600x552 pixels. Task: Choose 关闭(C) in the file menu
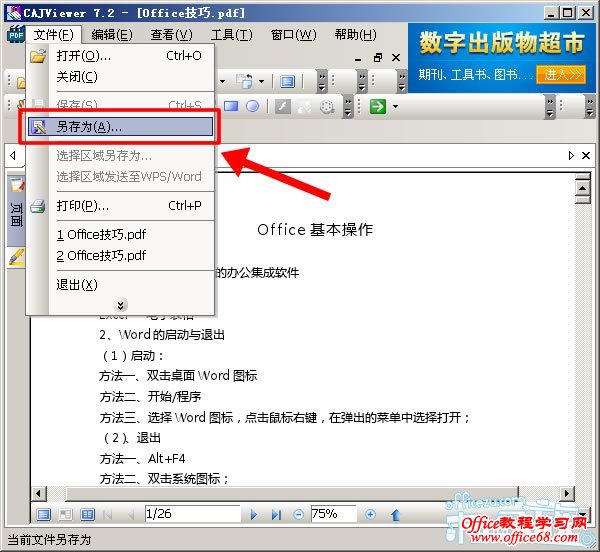[120, 77]
